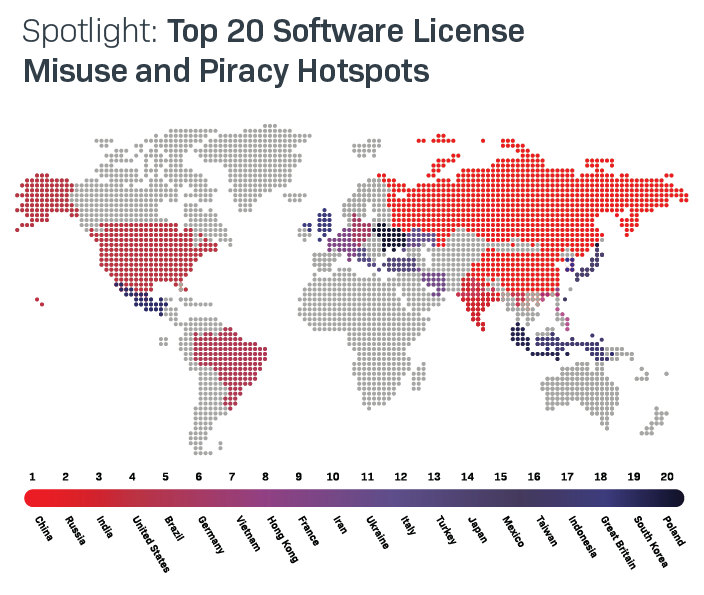Click the 'Italy' legend label
The height and width of the screenshot is (595, 704).
pyautogui.click(x=408, y=525)
